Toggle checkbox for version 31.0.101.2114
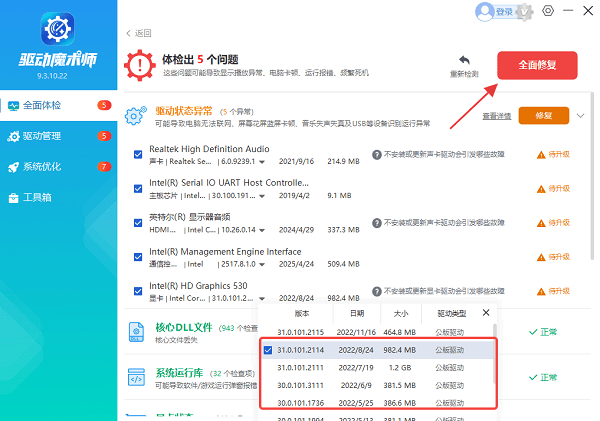This screenshot has width=600, height=421. (x=268, y=350)
